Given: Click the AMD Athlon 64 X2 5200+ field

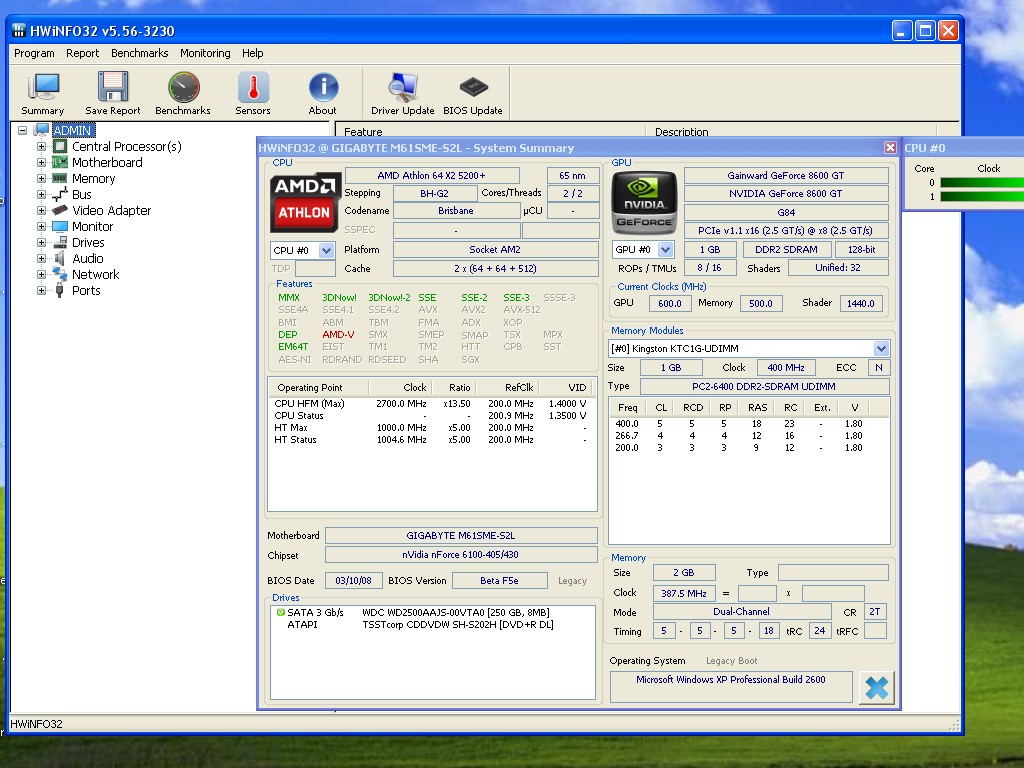Looking at the screenshot, I should tap(432, 175).
